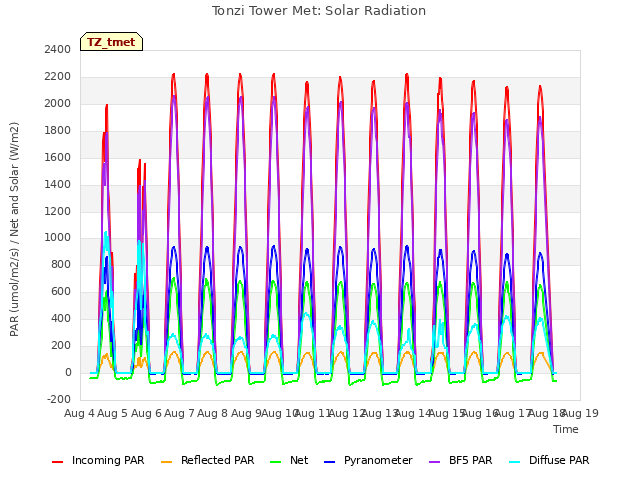Click the 0 y-axis tick label
Viewport: 640px width, 480px height.
click(68, 372)
